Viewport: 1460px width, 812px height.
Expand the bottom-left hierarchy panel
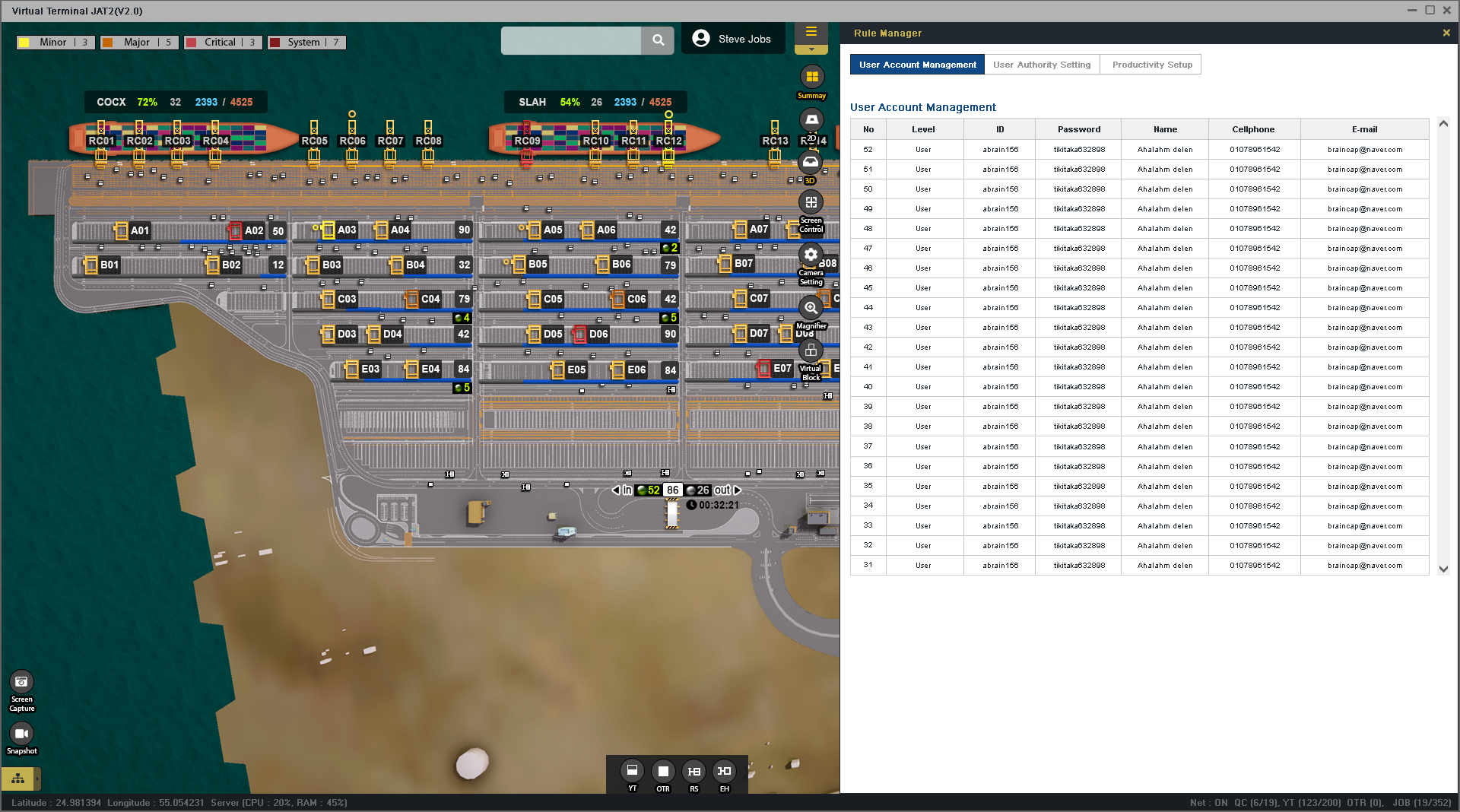coord(18,779)
